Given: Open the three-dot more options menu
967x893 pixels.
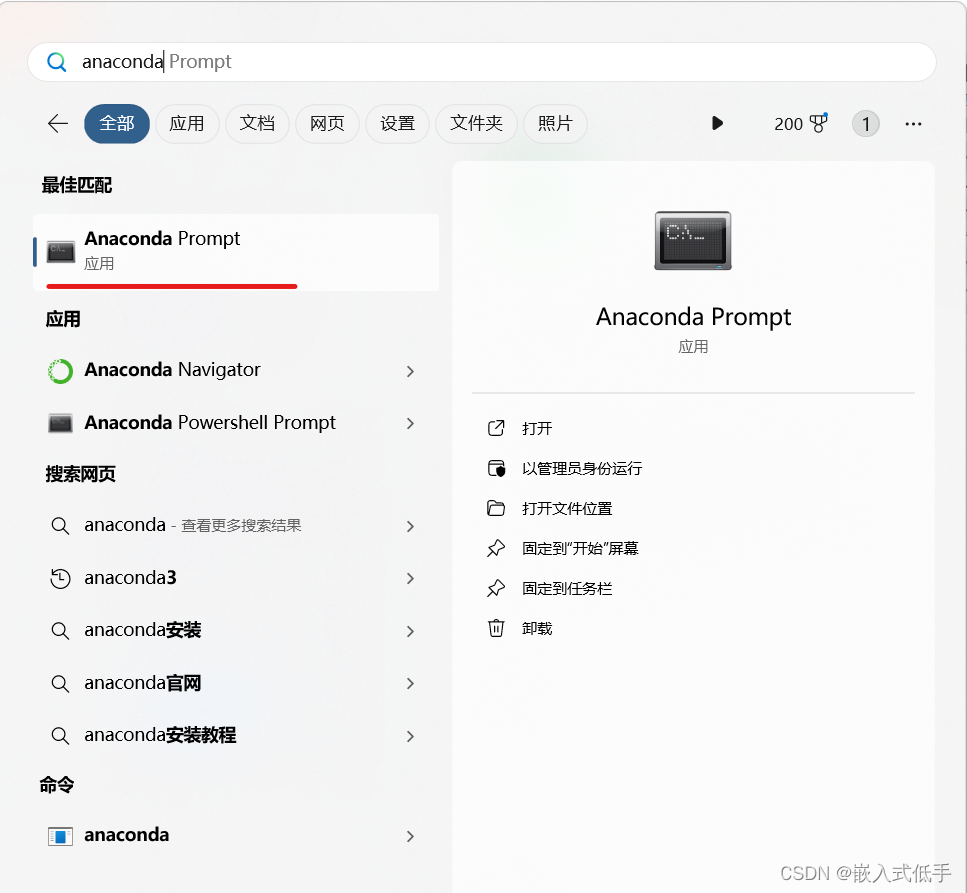Looking at the screenshot, I should tap(913, 124).
